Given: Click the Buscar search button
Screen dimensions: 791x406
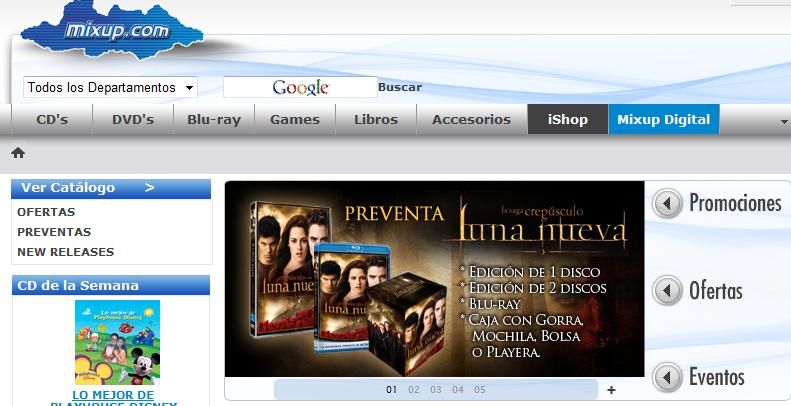Looking at the screenshot, I should 400,88.
